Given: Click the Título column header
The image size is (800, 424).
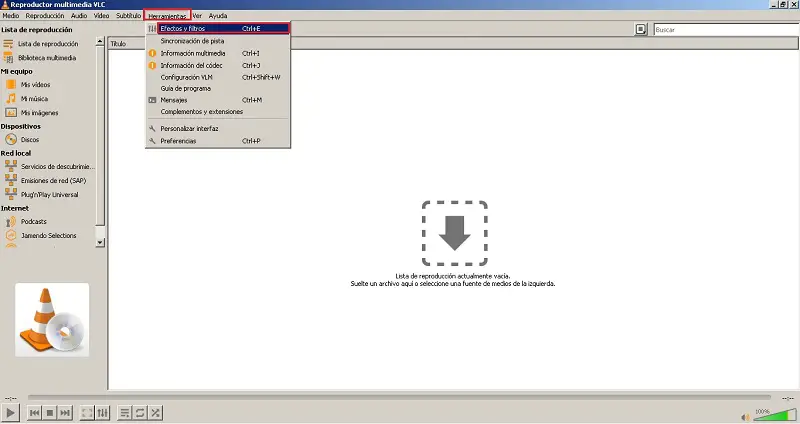Looking at the screenshot, I should [x=118, y=44].
